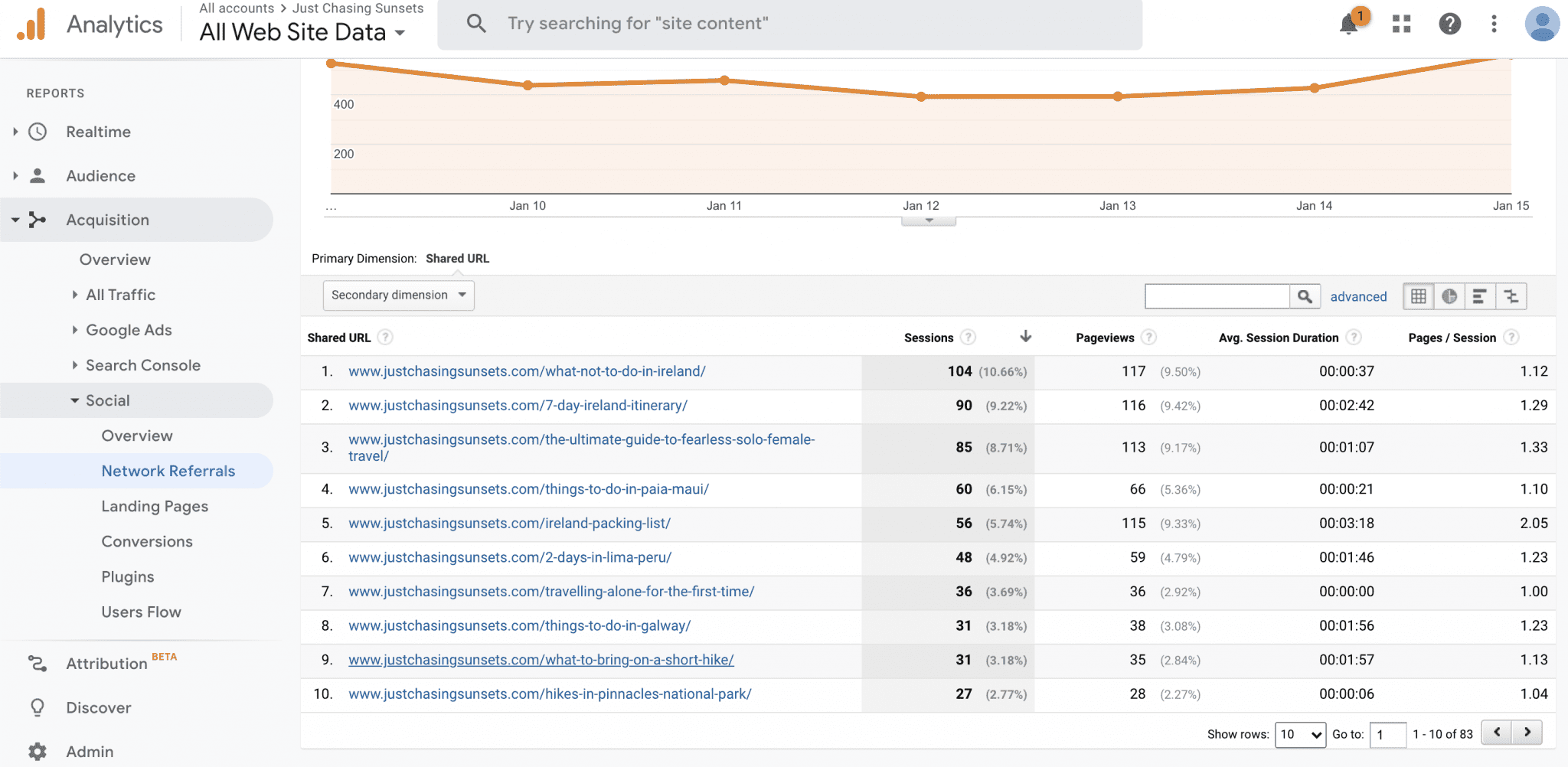Open the Google apps grid
Viewport: 1568px width, 767px height.
pos(1401,24)
